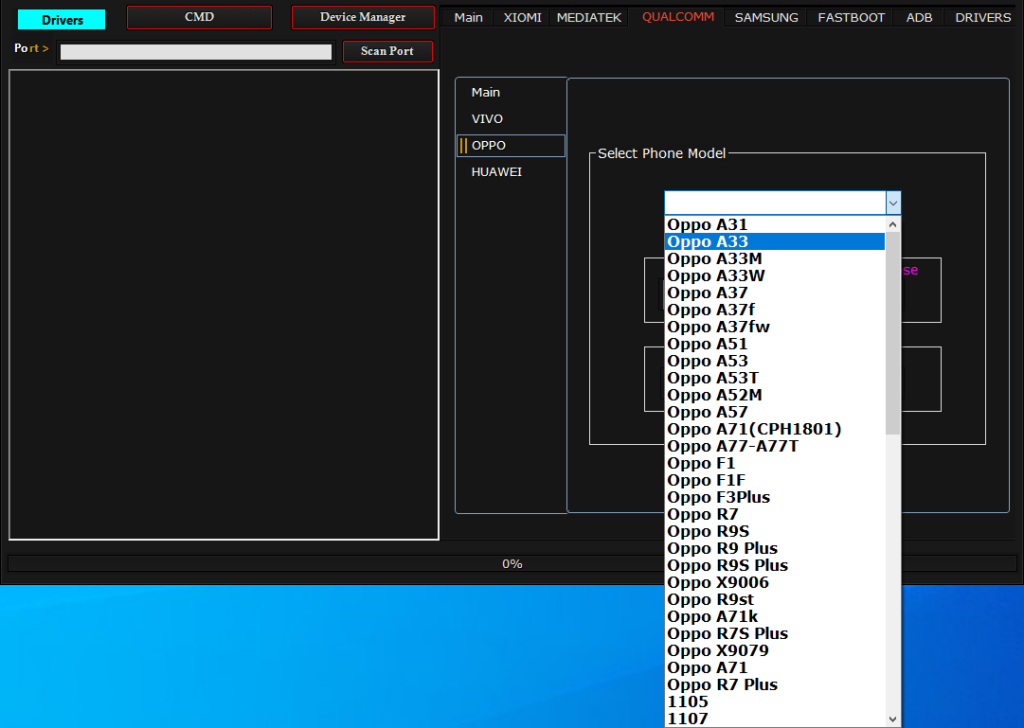Choose Oppo A53T from the list
The image size is (1024, 728).
[775, 378]
